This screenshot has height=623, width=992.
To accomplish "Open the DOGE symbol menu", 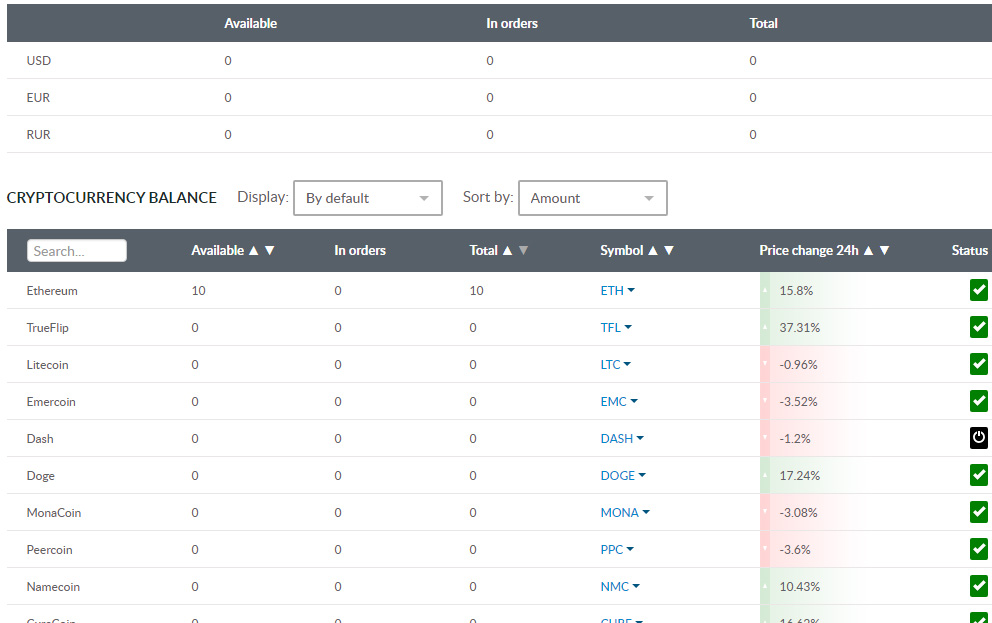I will pyautogui.click(x=642, y=476).
